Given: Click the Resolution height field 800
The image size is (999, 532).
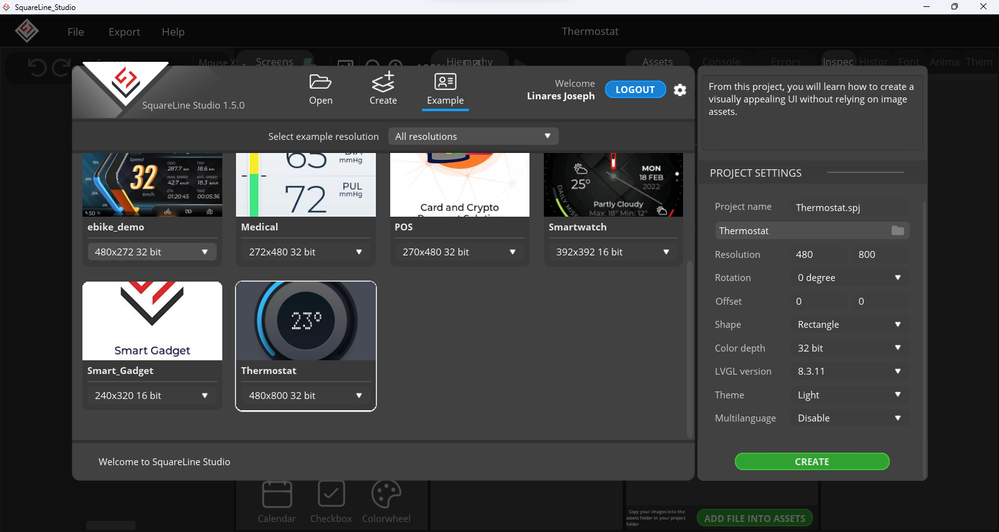Looking at the screenshot, I should click(880, 254).
